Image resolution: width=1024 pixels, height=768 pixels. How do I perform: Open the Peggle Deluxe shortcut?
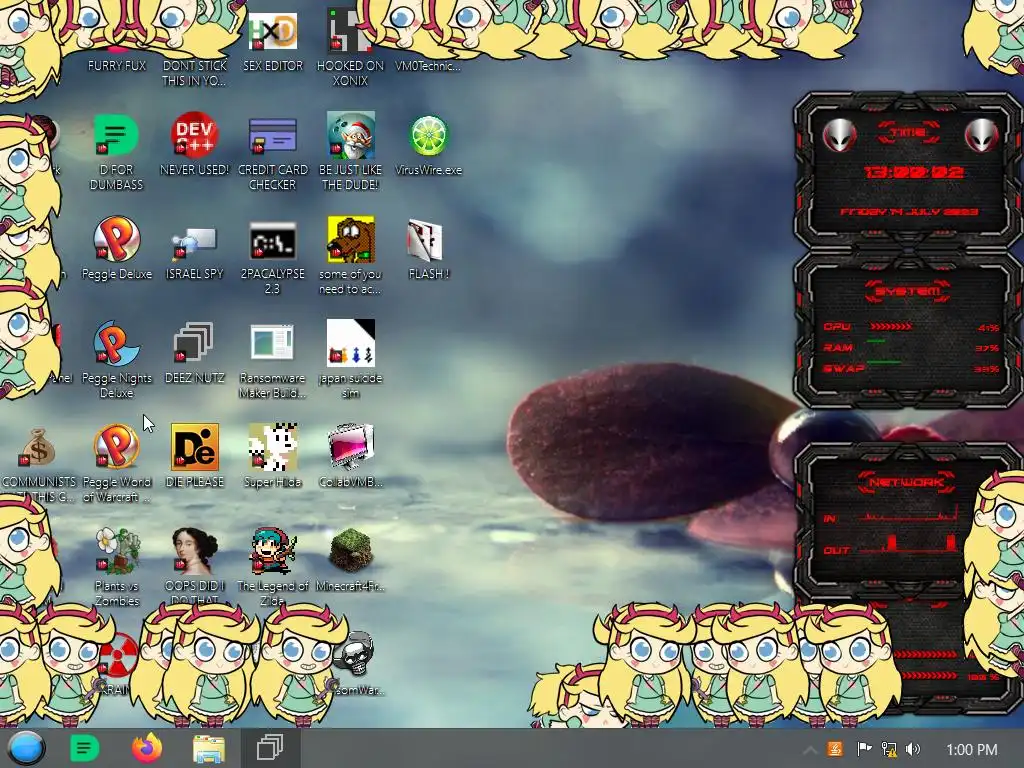pyautogui.click(x=116, y=239)
